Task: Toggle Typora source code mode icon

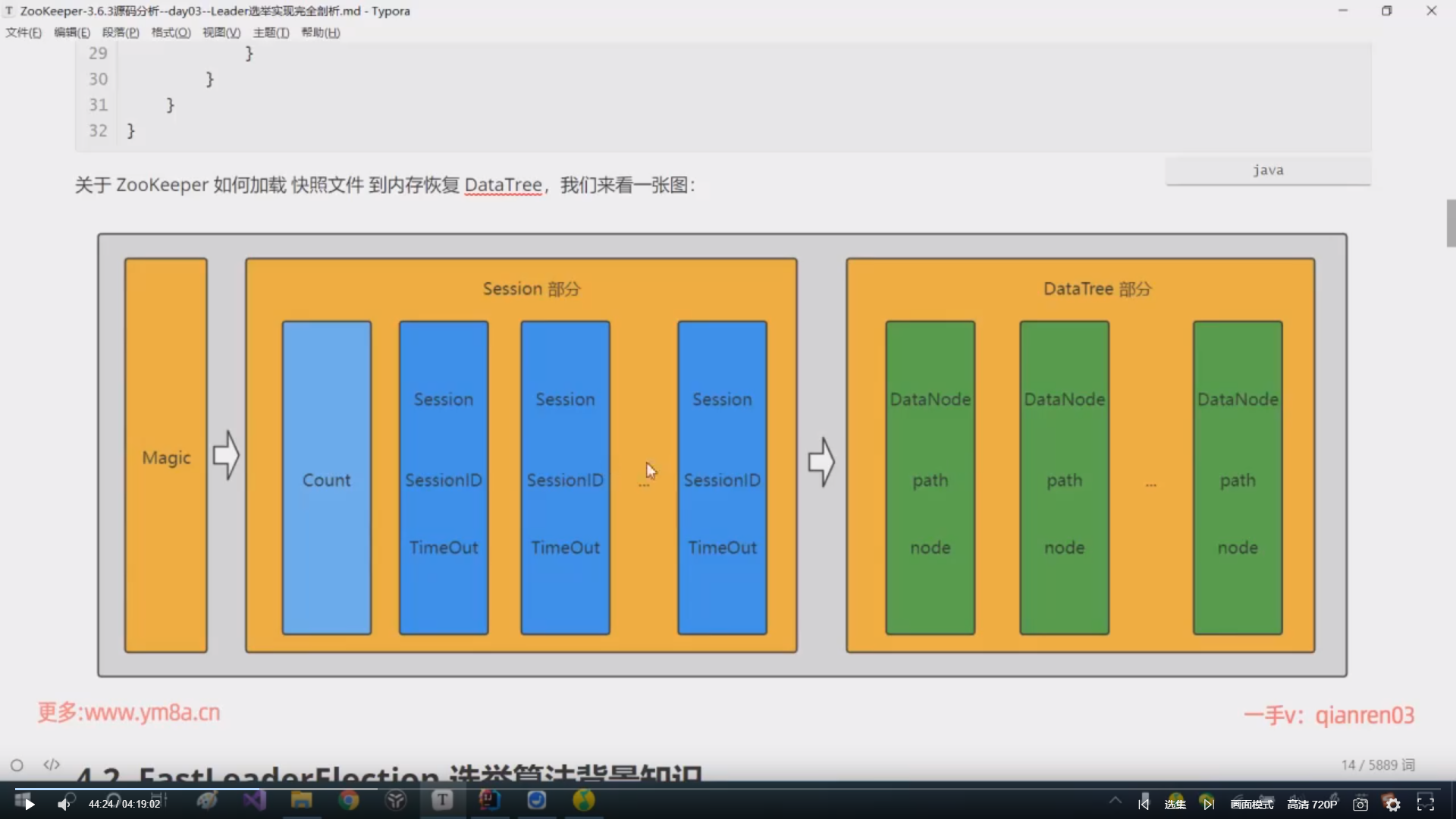Action: (x=52, y=764)
